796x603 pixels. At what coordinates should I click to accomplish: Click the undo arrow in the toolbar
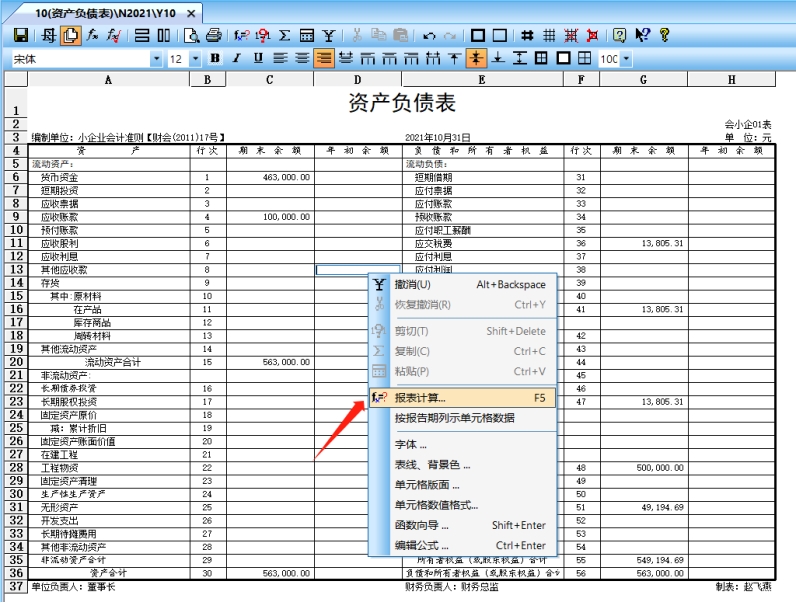coord(429,36)
